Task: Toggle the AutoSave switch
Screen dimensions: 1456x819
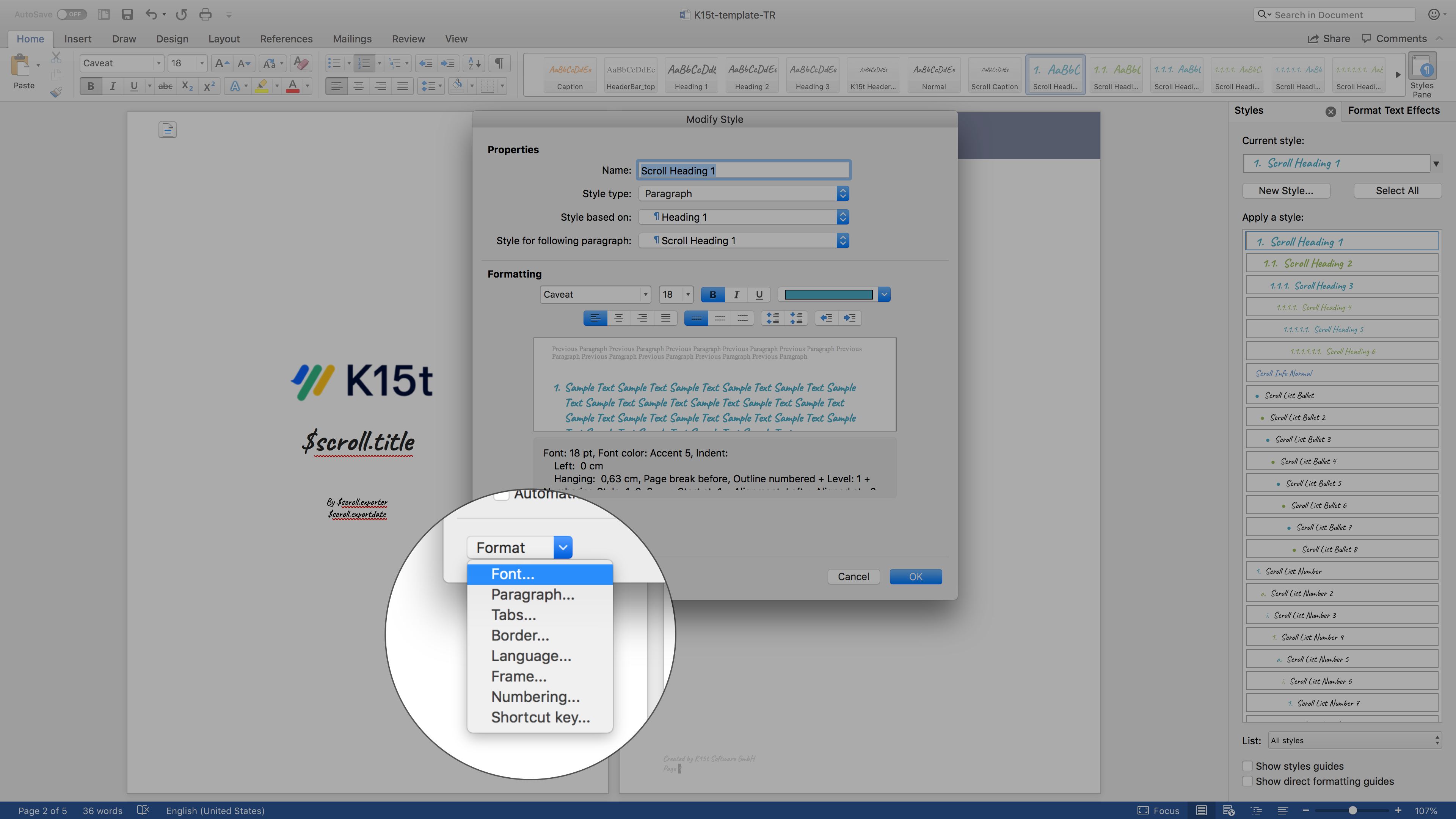Action: (71, 15)
